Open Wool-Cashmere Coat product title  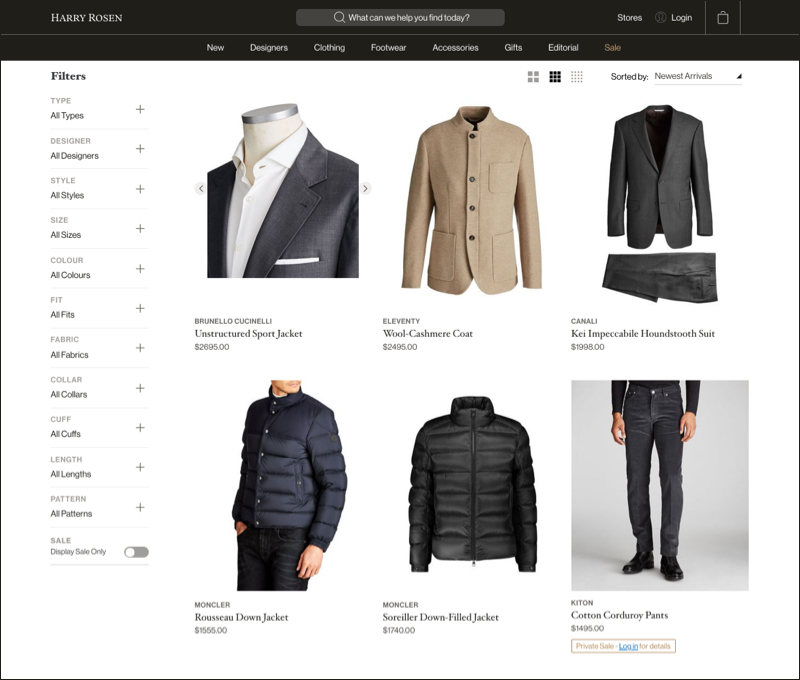(428, 334)
